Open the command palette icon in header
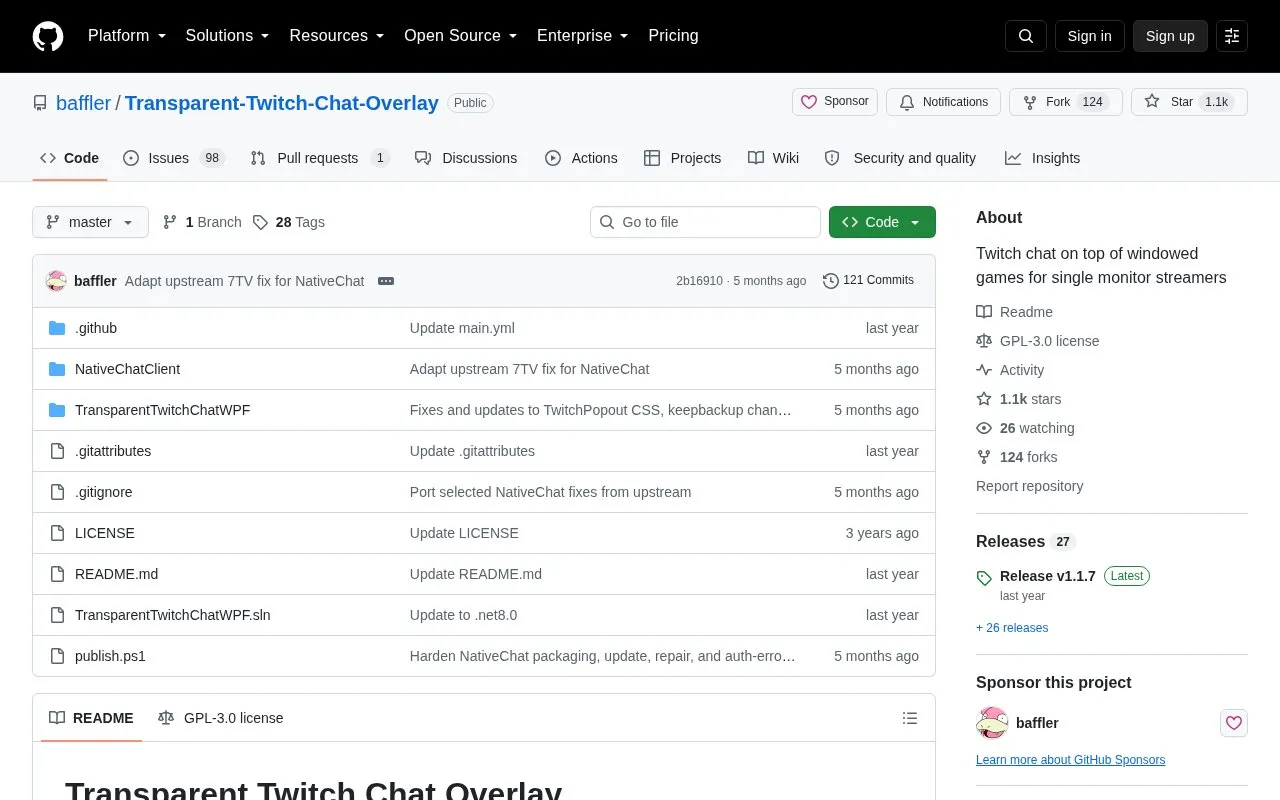This screenshot has width=1280, height=800. click(1232, 36)
